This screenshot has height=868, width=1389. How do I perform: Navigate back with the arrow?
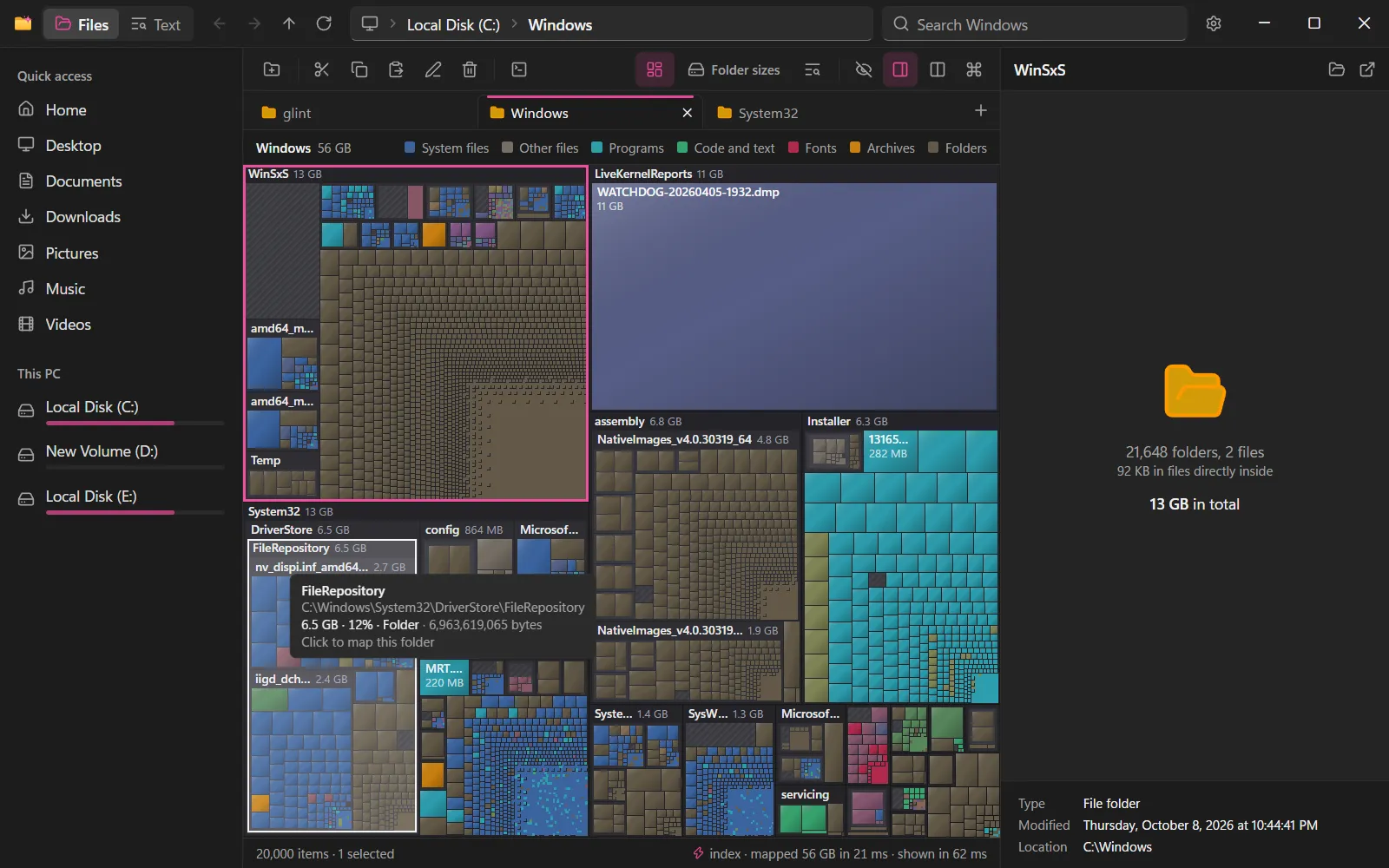point(220,24)
